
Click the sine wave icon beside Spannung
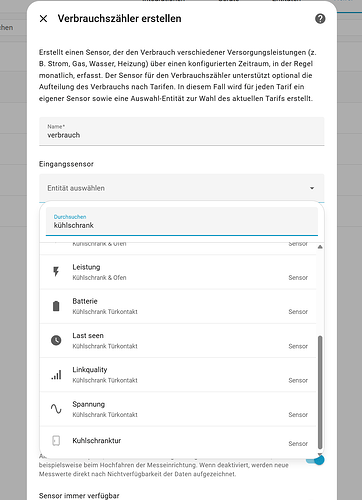tap(56, 409)
